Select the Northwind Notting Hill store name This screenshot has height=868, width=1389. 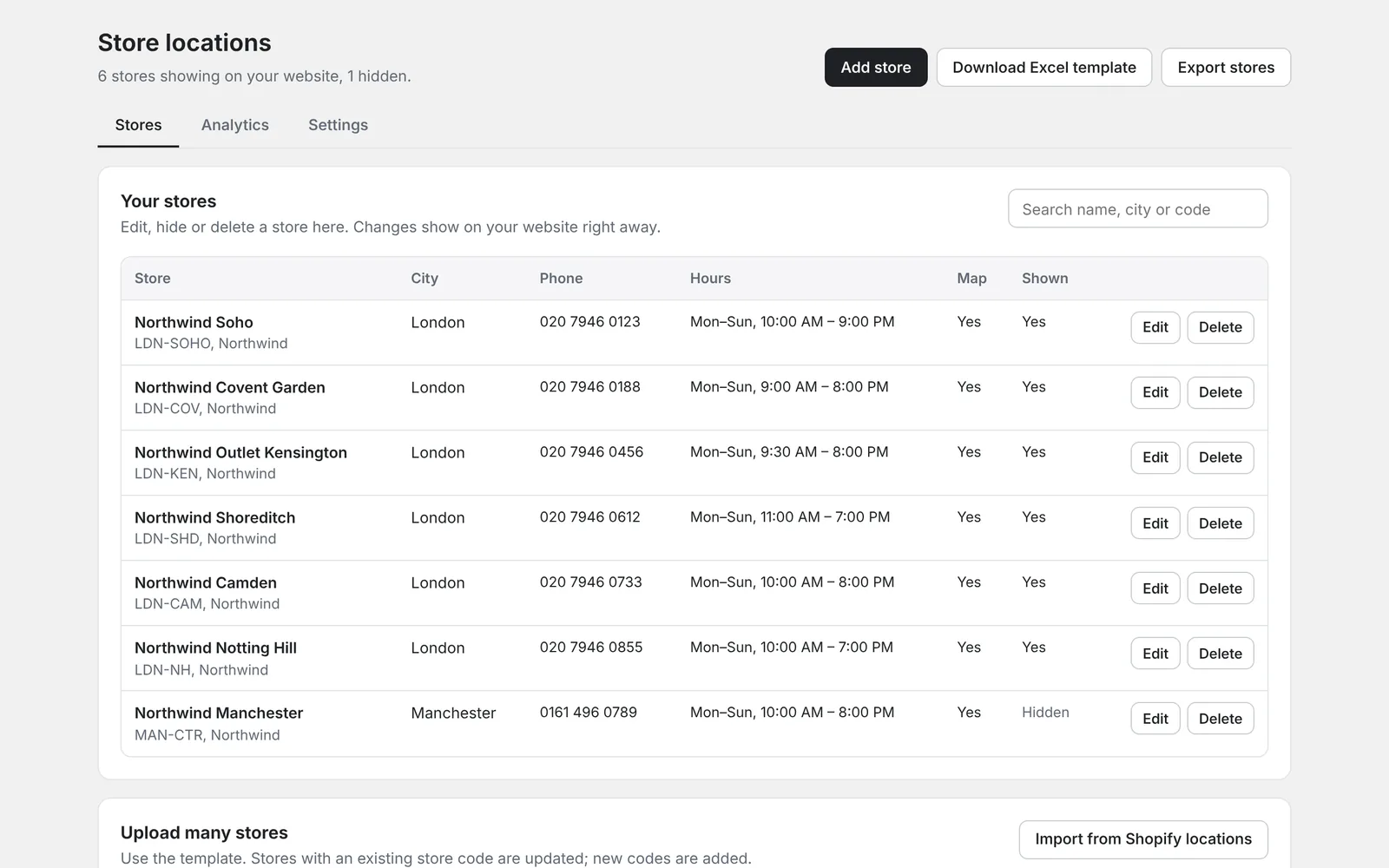click(x=215, y=648)
